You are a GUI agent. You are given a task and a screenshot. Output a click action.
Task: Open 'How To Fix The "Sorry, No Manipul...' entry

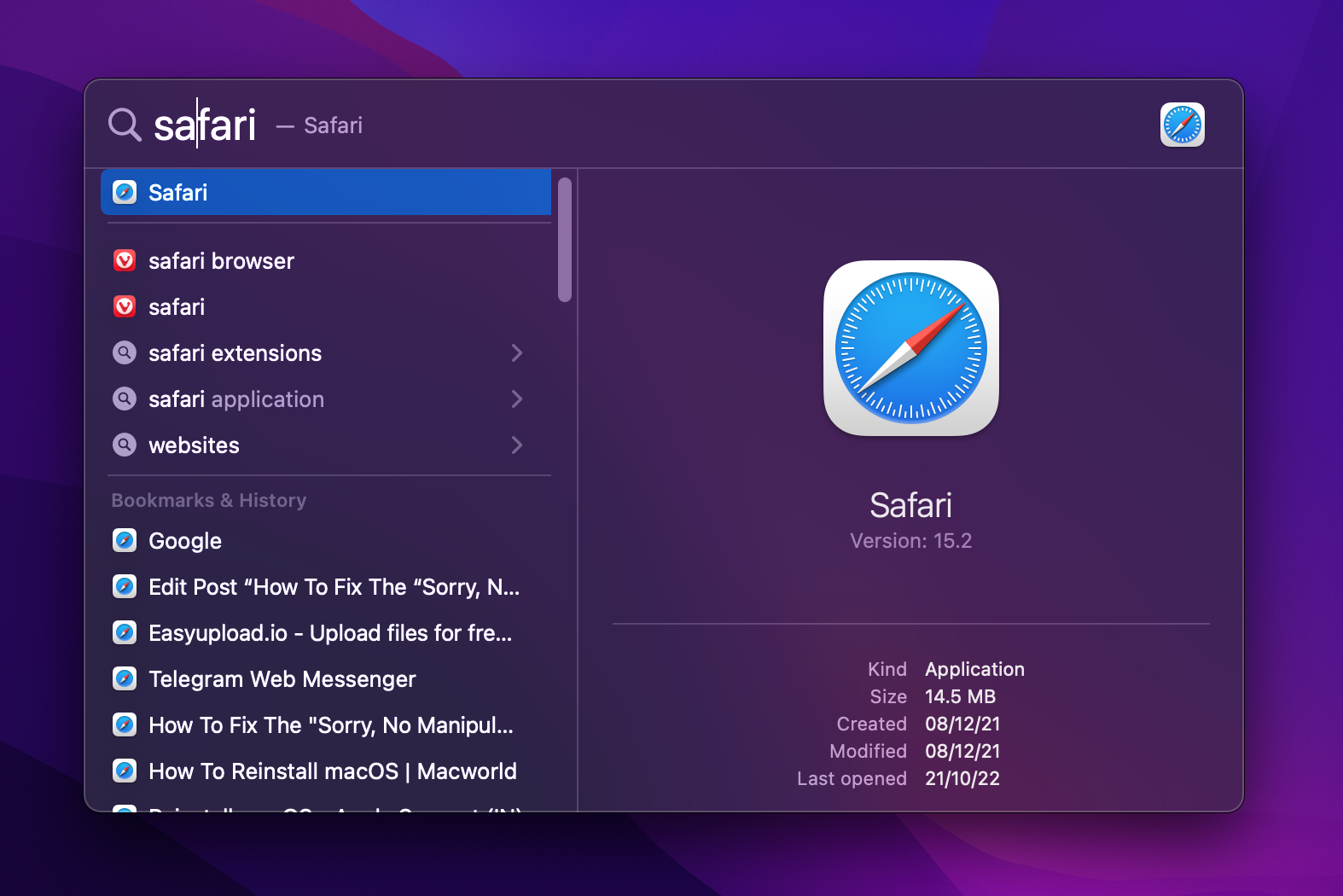click(x=326, y=724)
